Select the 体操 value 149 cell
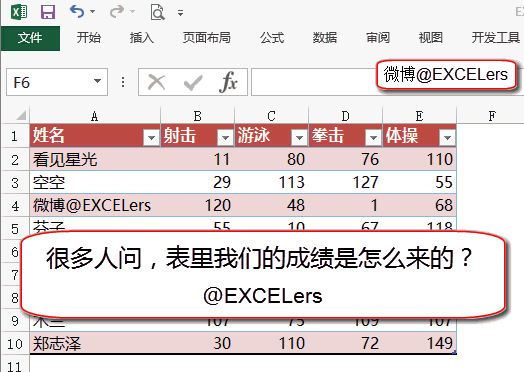524x372 pixels. [419, 343]
